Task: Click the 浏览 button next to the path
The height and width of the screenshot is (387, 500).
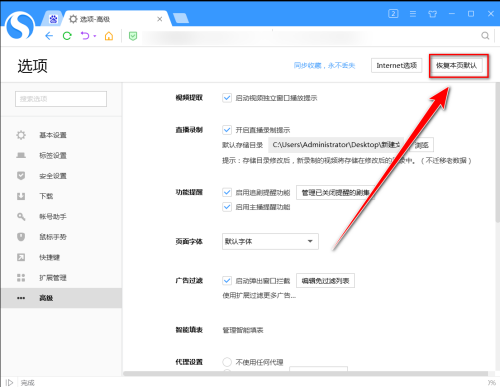Action: (422, 145)
